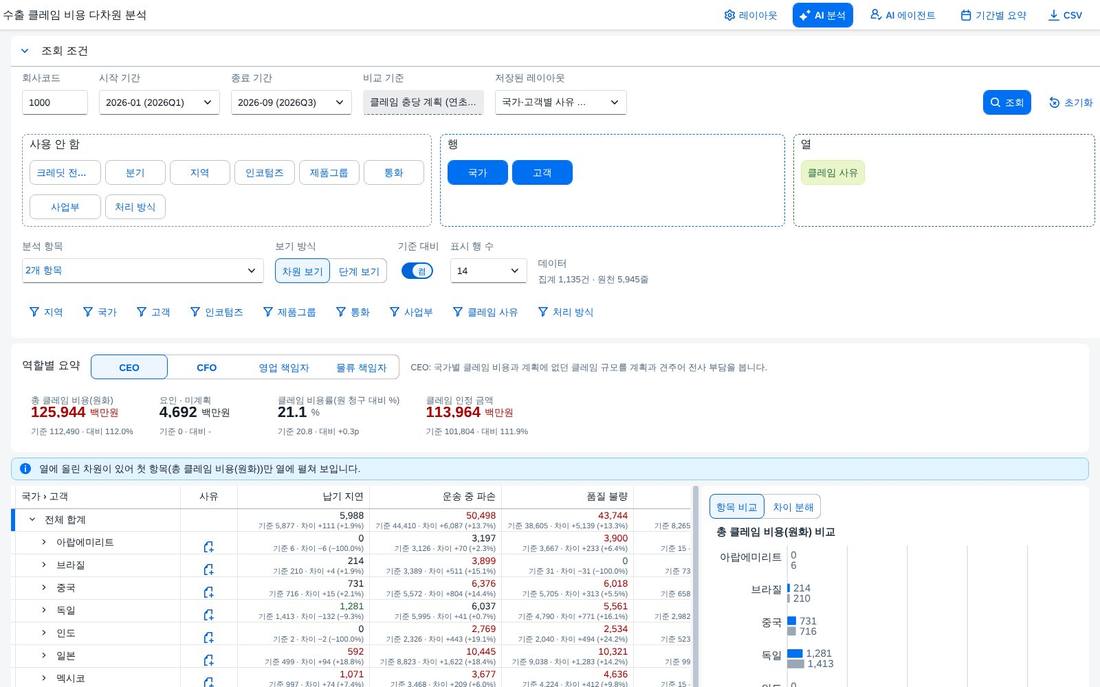1100x687 pixels.
Task: Collapse the 전체 합계 row
Action: (32, 520)
